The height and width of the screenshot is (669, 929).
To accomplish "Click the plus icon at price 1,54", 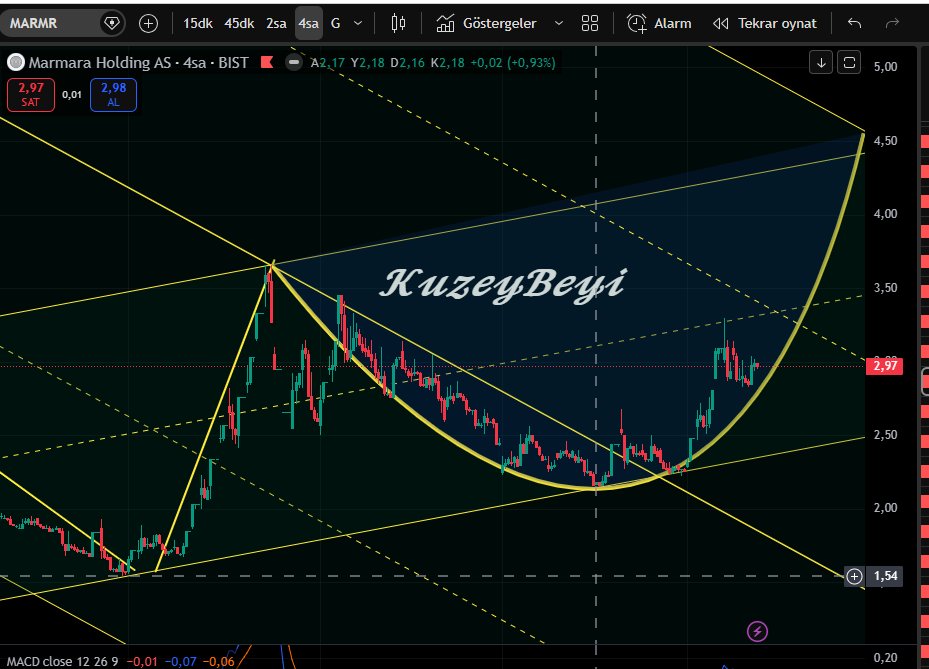I will (x=854, y=576).
